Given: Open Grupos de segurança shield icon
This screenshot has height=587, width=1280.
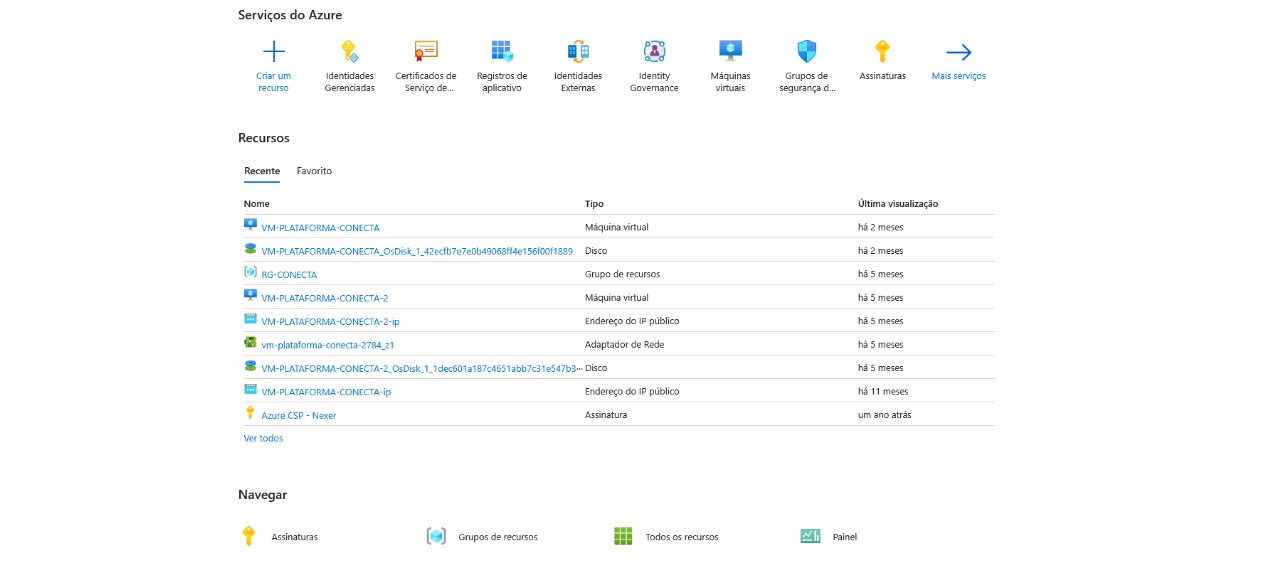Looking at the screenshot, I should (806, 52).
